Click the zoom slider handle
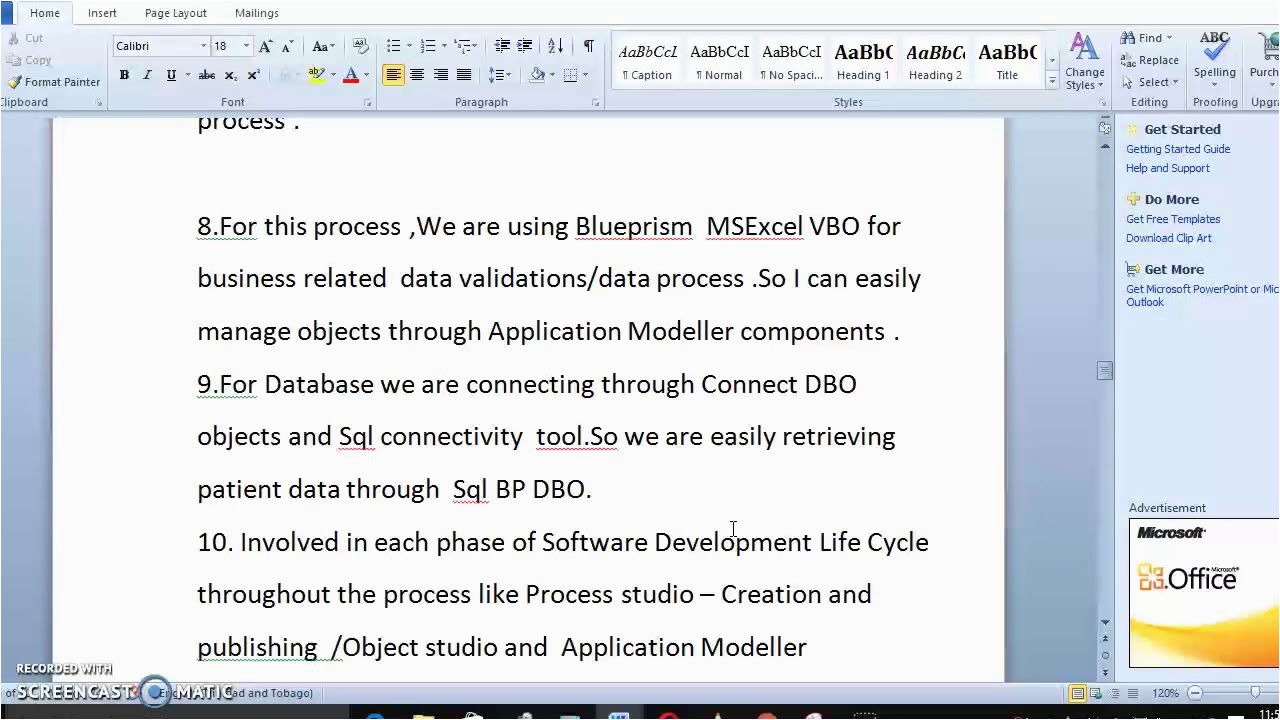 coord(1255,693)
